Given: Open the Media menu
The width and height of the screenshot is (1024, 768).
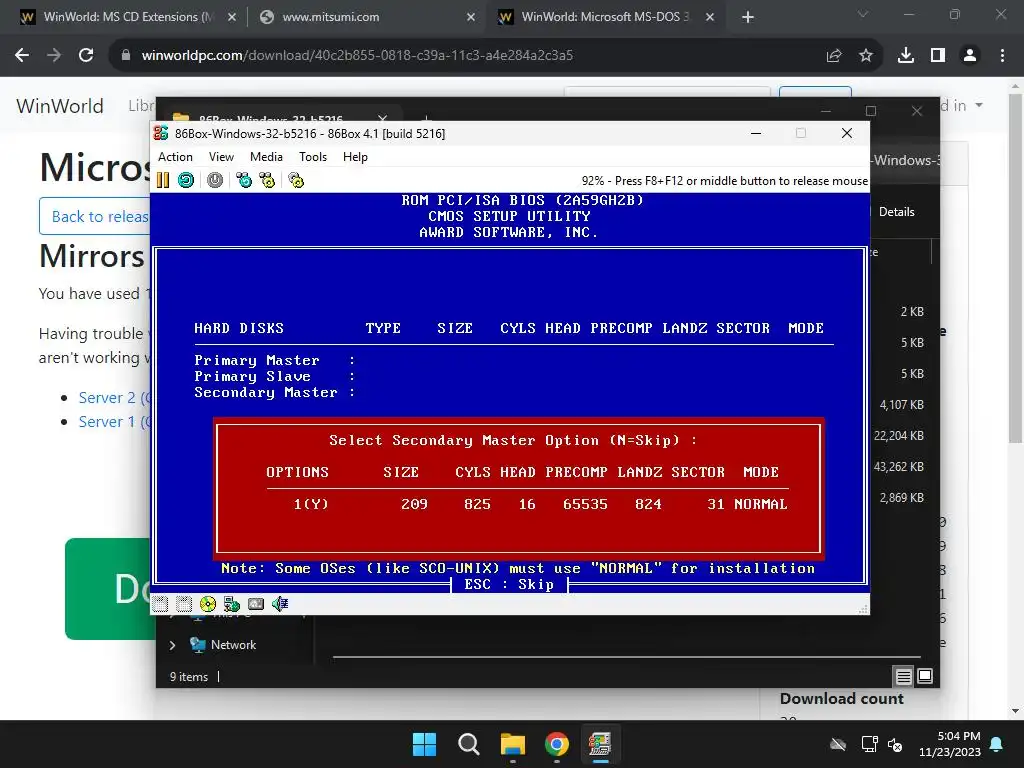Looking at the screenshot, I should [x=266, y=157].
